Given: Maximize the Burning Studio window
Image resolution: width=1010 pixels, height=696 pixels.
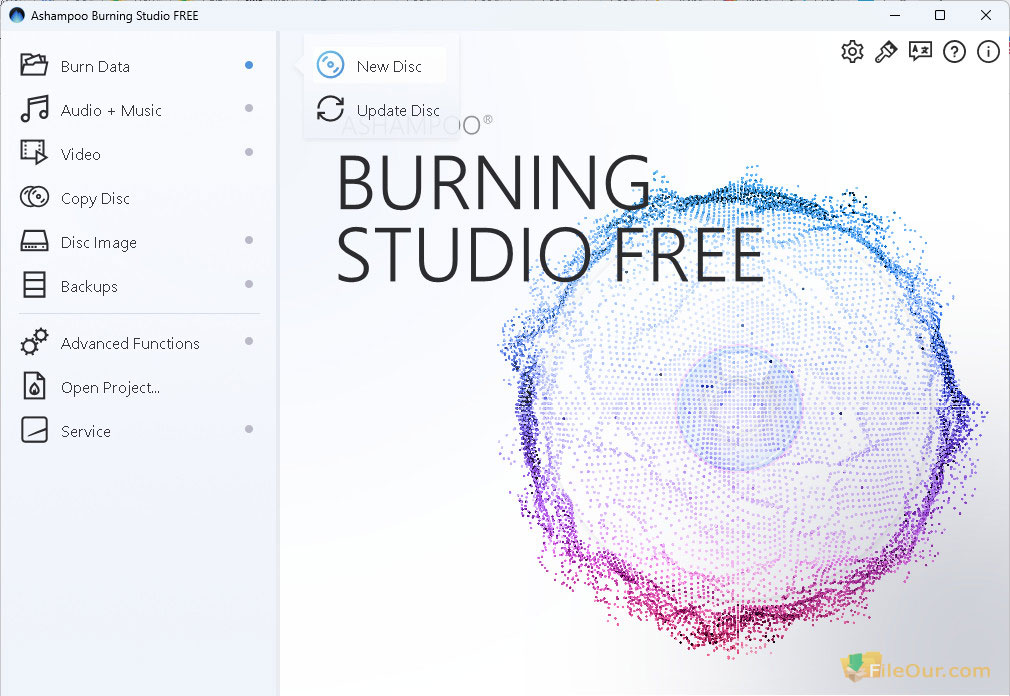Looking at the screenshot, I should tap(940, 15).
